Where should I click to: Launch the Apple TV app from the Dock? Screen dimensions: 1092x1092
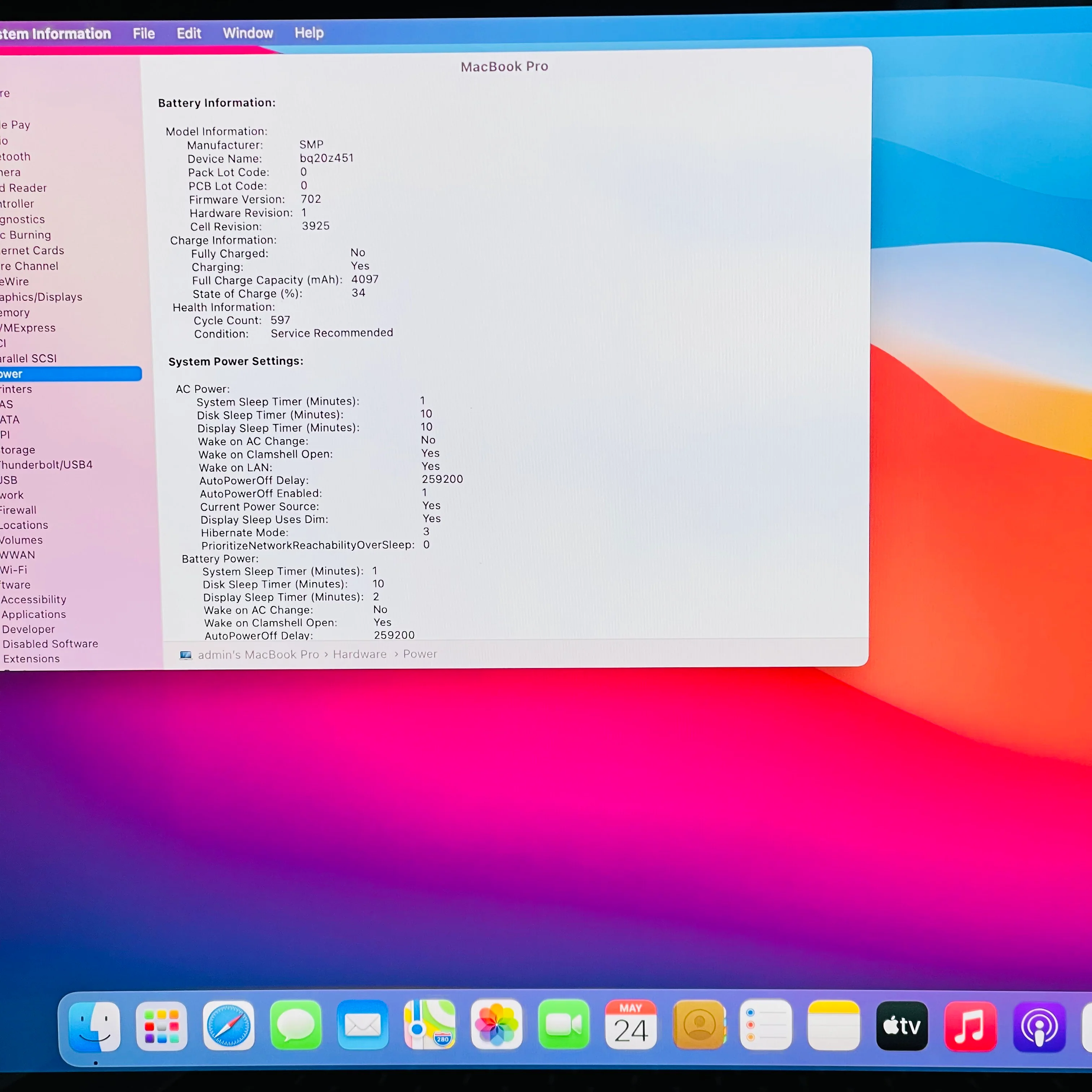click(x=902, y=1026)
